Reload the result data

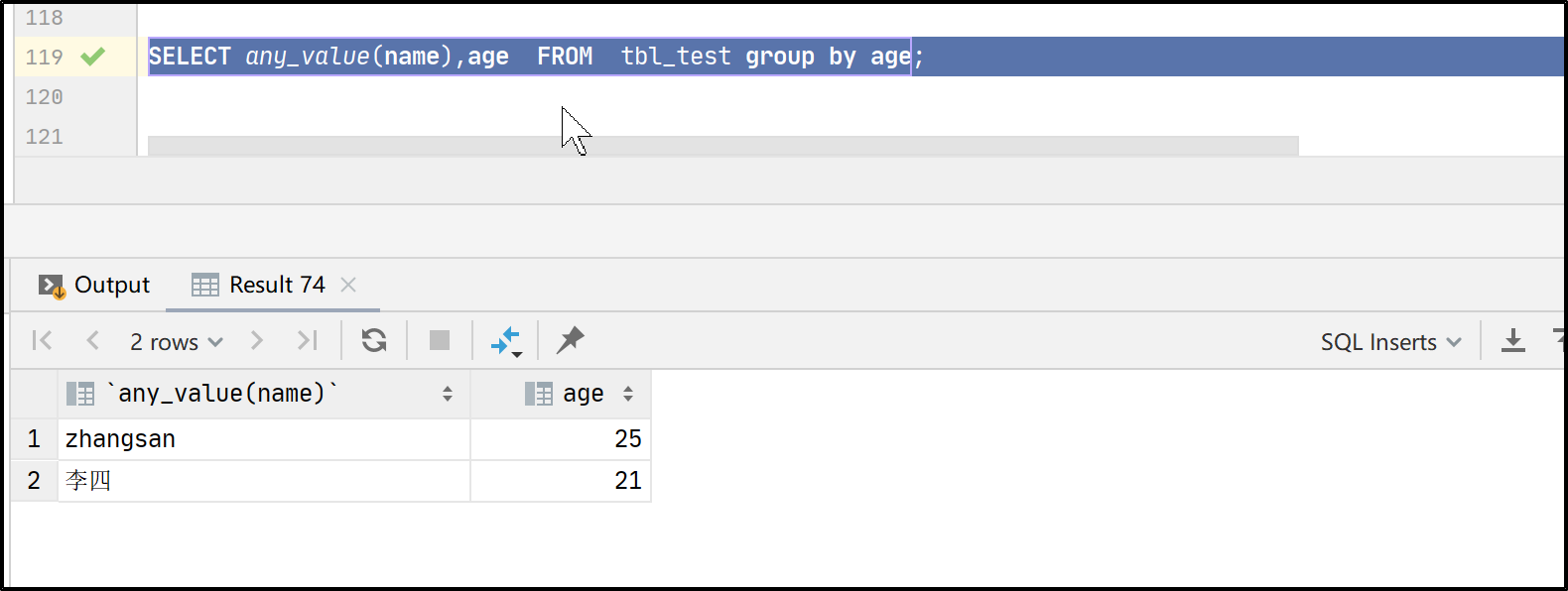[x=374, y=341]
